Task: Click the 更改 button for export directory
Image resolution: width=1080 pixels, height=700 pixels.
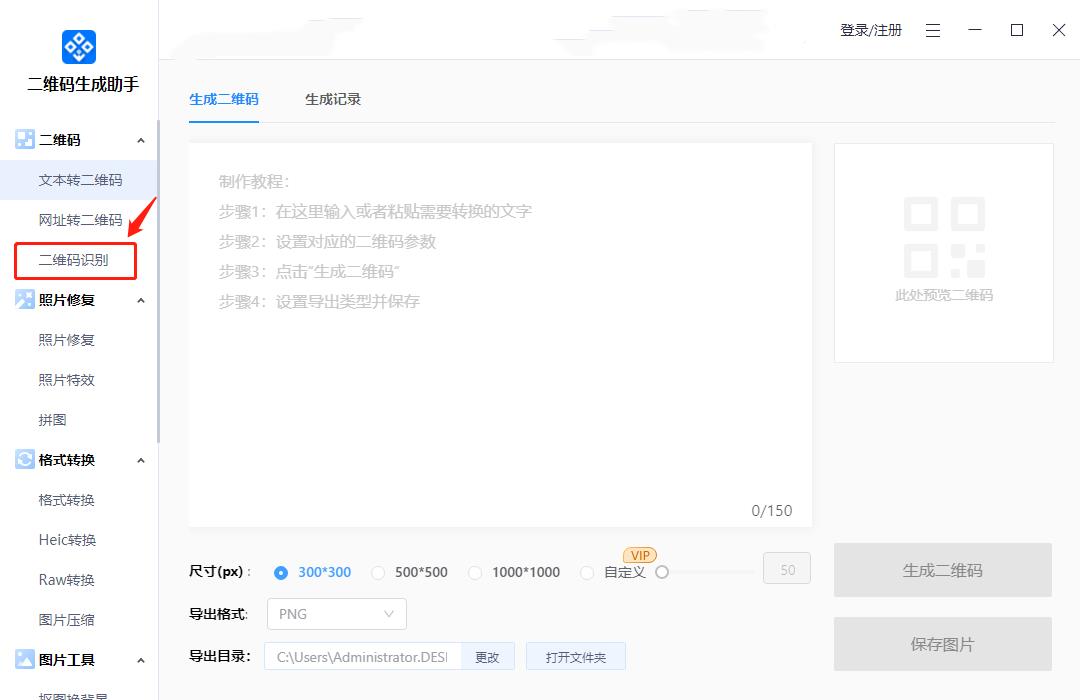Action: point(487,657)
